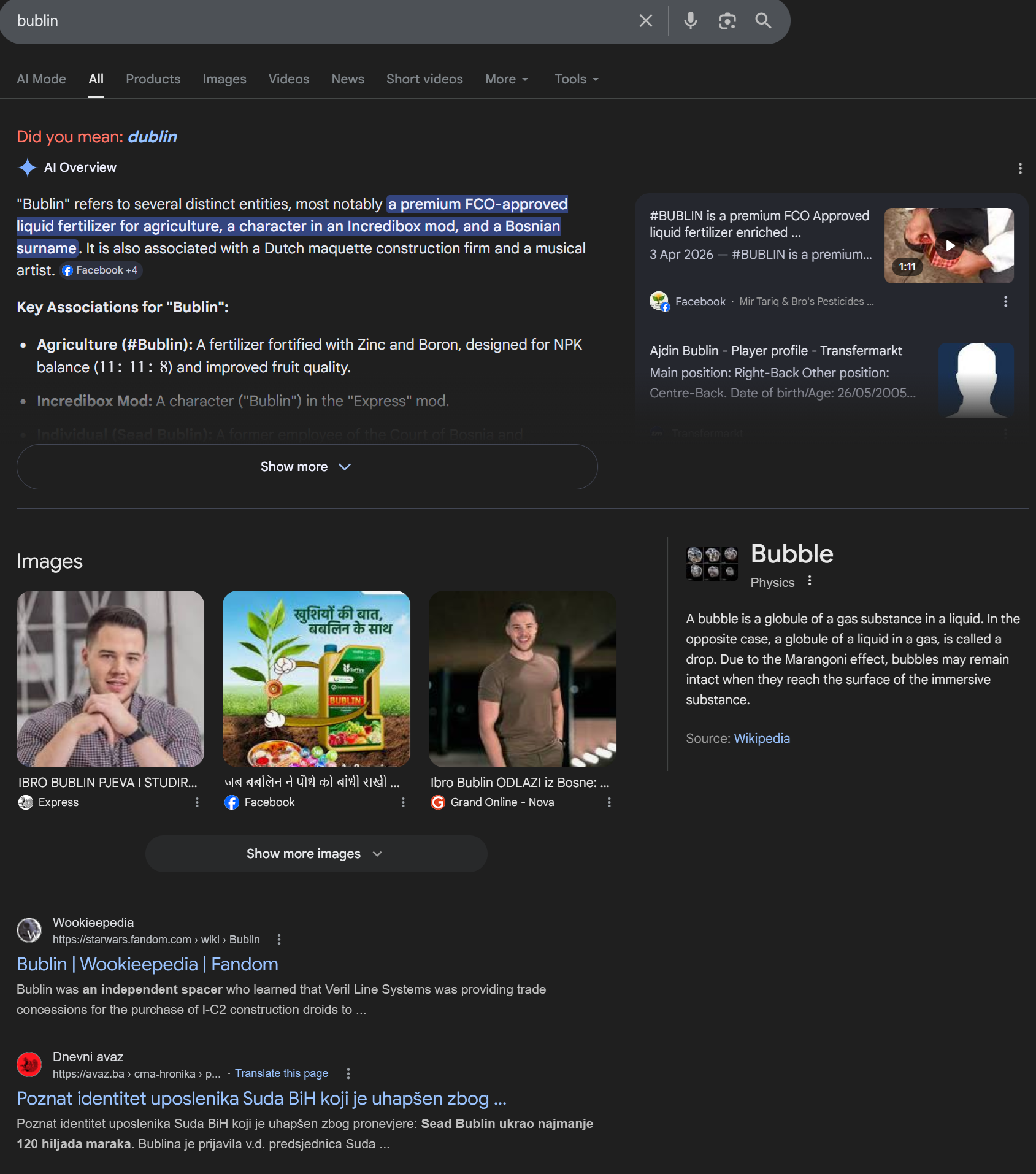Switch to the News tab
This screenshot has width=1036, height=1174.
[x=348, y=79]
